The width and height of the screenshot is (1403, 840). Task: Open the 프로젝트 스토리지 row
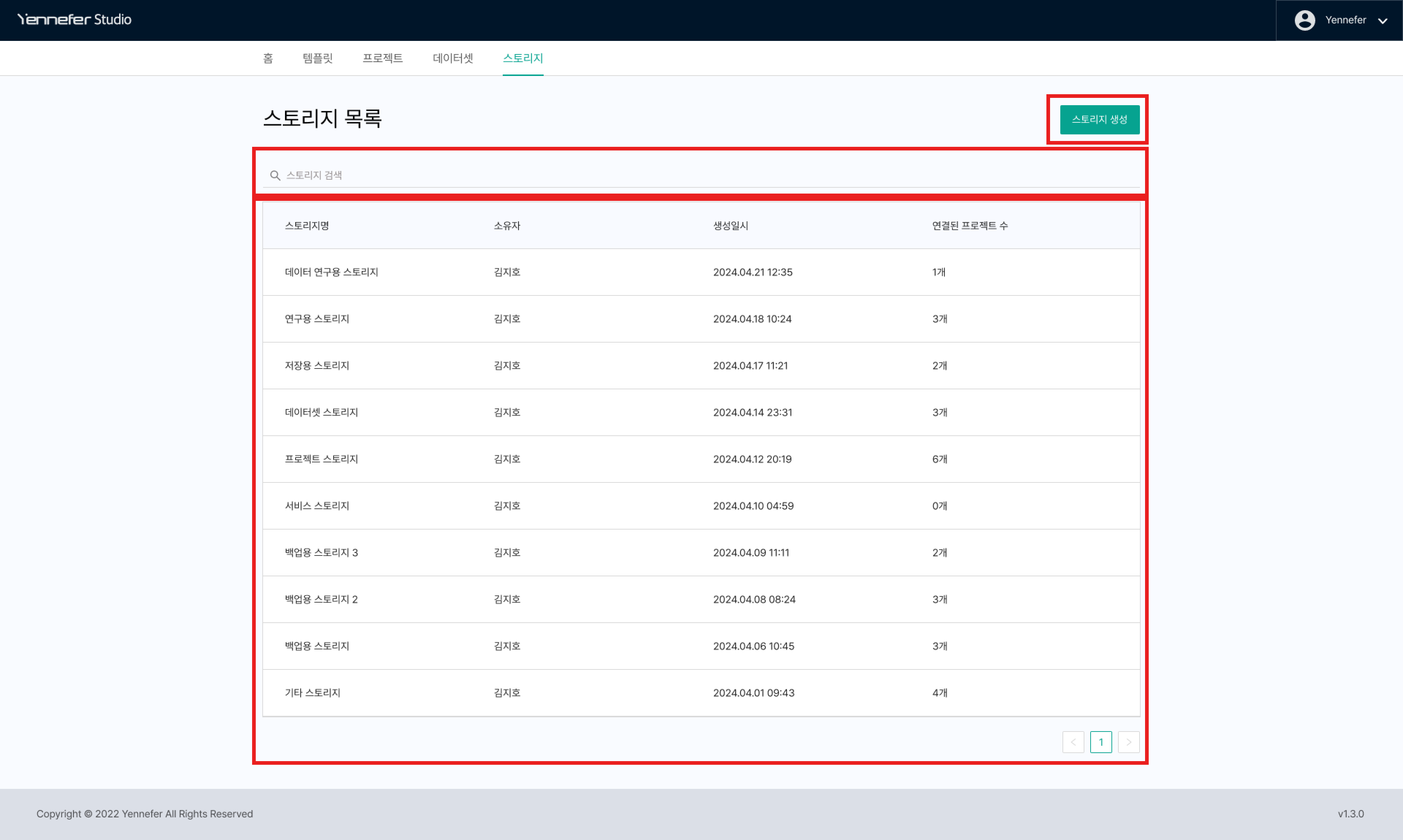pos(321,459)
